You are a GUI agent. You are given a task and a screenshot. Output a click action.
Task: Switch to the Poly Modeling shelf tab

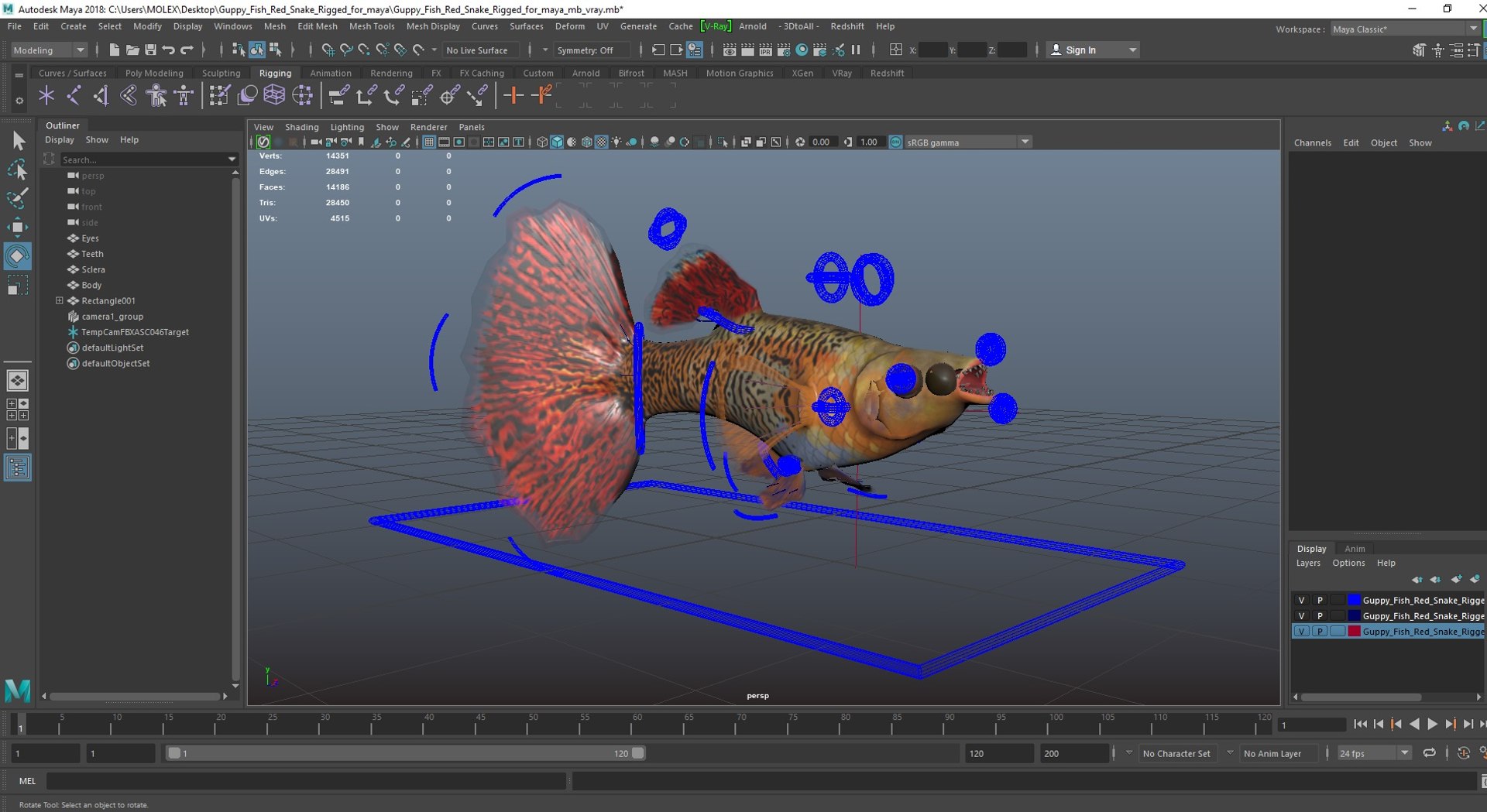pos(154,73)
